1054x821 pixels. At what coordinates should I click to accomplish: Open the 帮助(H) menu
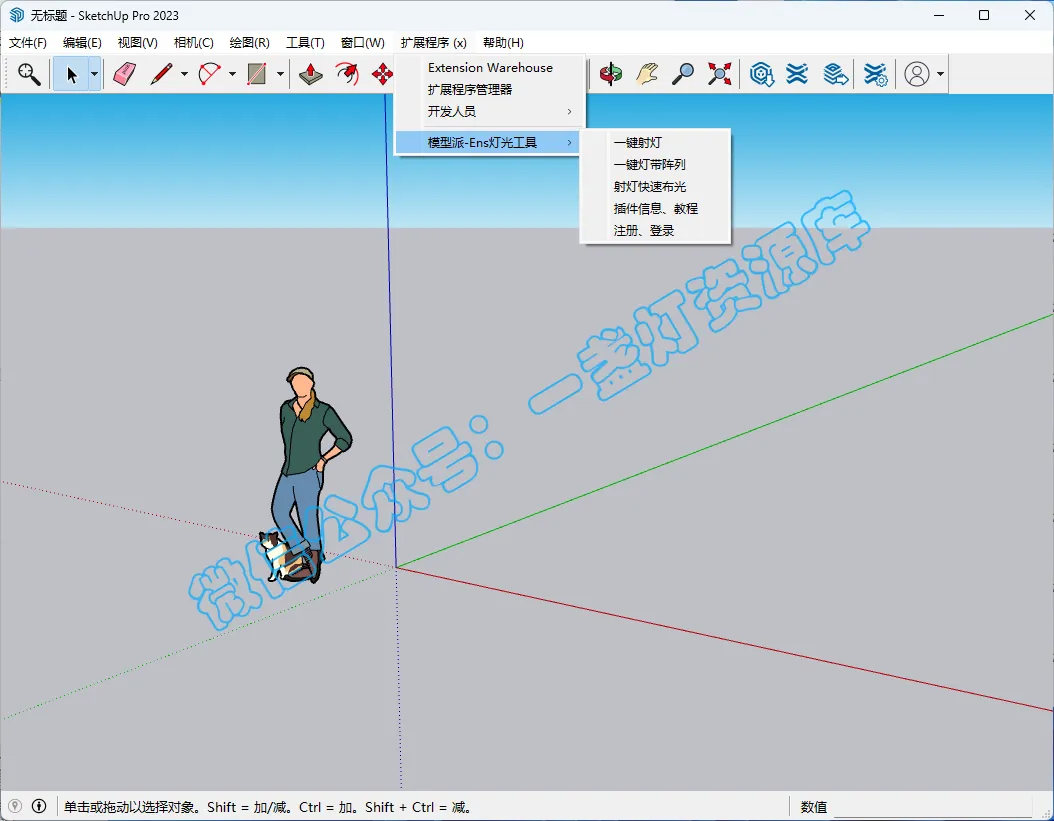click(503, 43)
